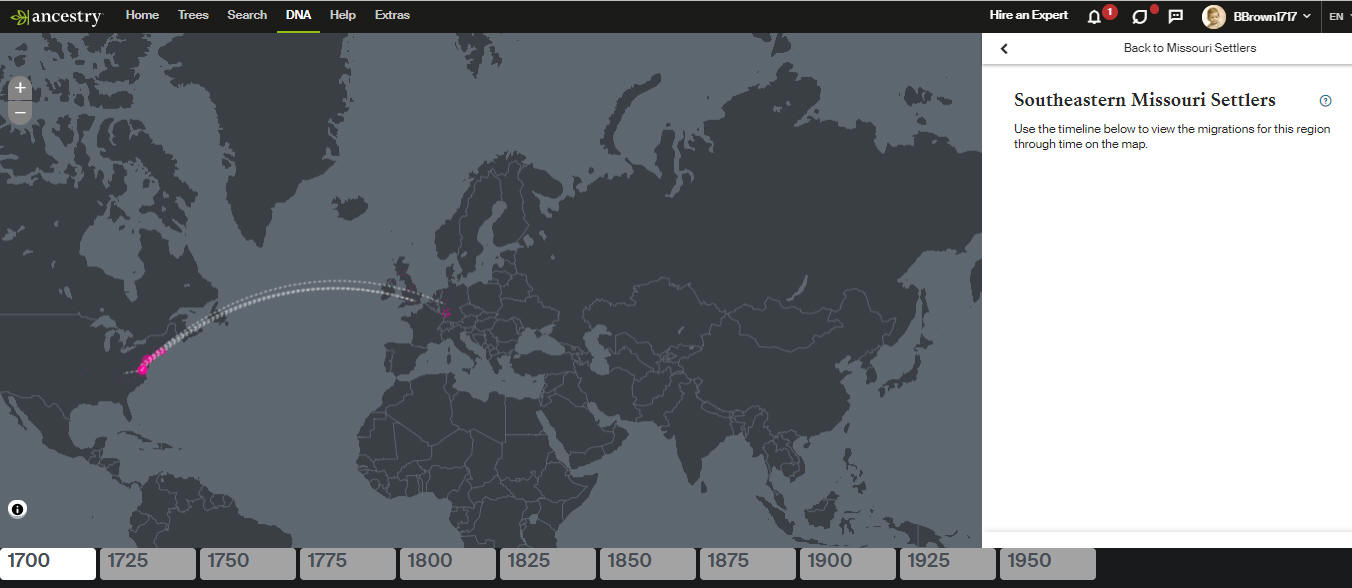
Task: Open the Search menu
Action: pos(247,15)
